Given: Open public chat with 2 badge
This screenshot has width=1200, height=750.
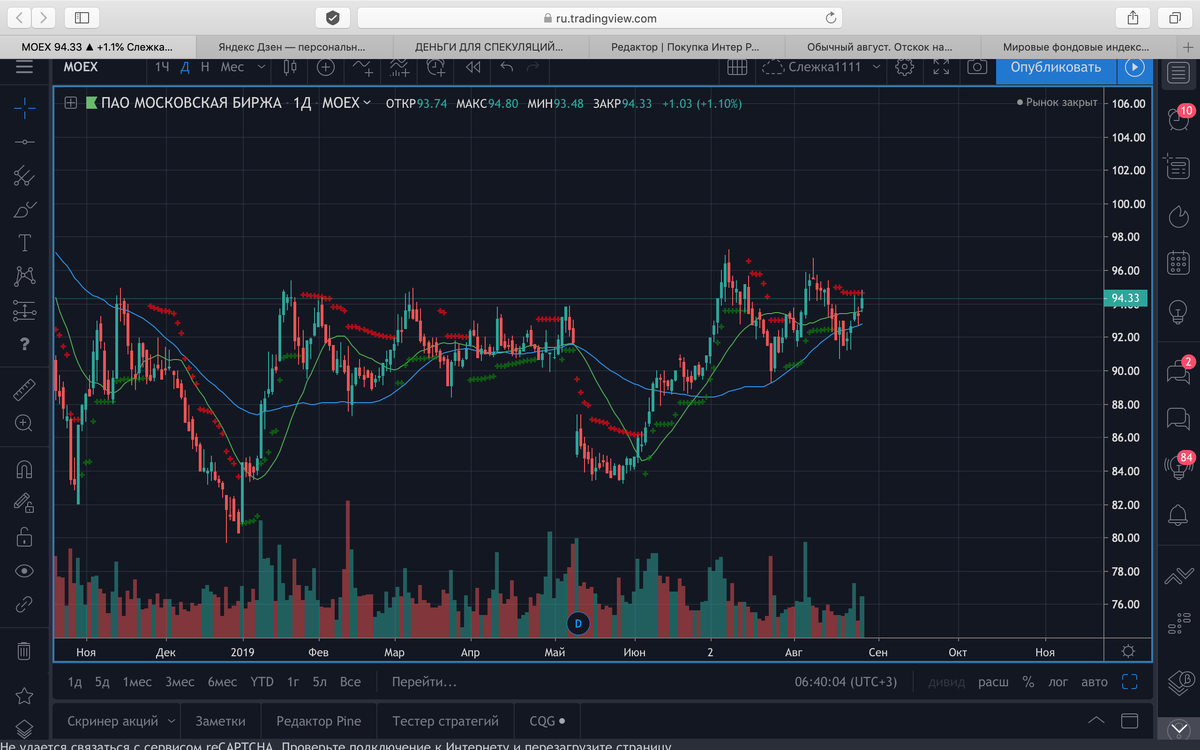Looking at the screenshot, I should [x=1179, y=370].
